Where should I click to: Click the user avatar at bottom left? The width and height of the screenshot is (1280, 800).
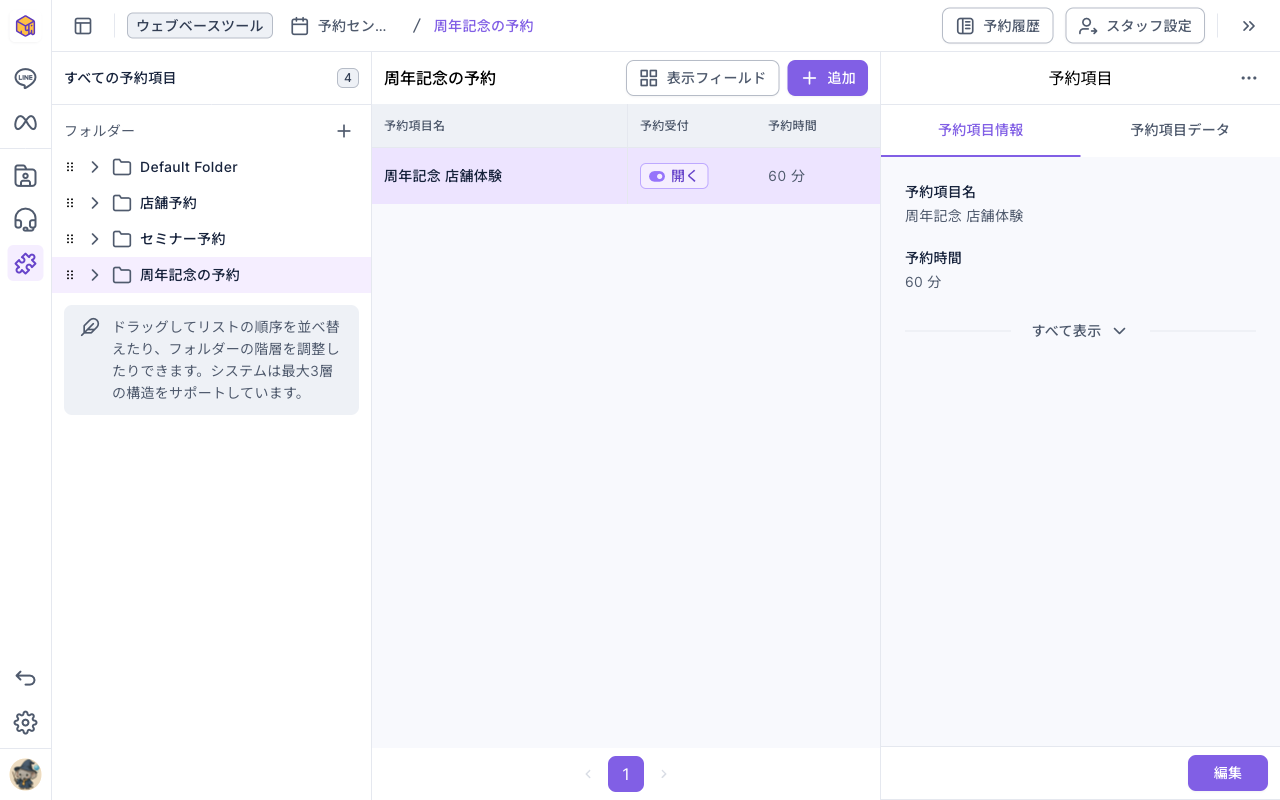click(25, 775)
